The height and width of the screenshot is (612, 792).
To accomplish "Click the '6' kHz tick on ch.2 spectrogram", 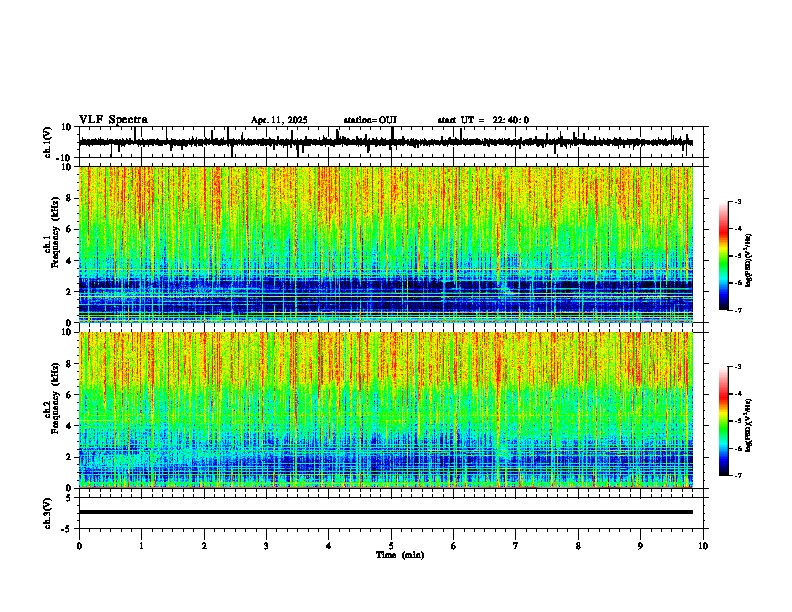I will 69,394.
